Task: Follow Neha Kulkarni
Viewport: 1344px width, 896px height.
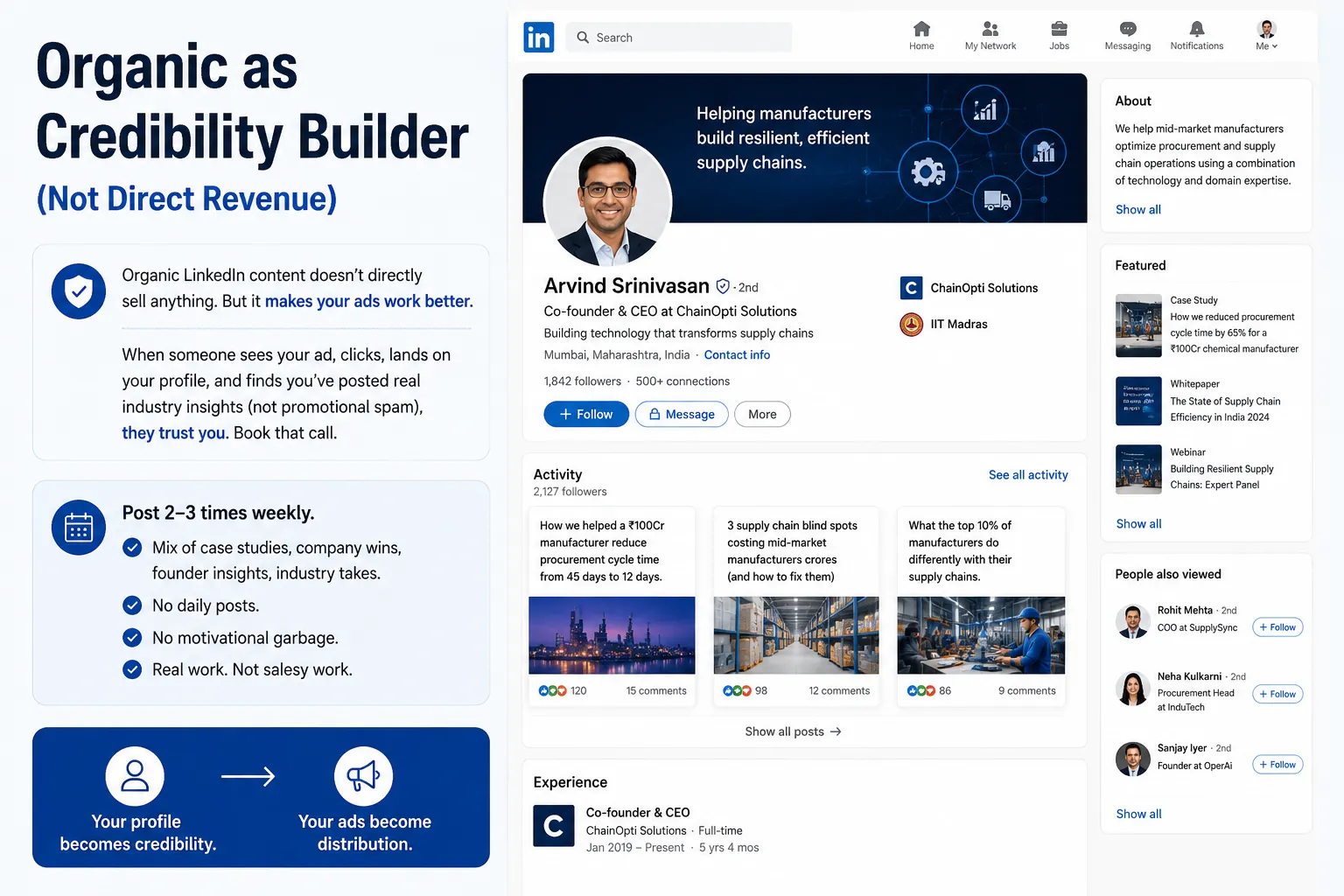Action: tap(1277, 694)
